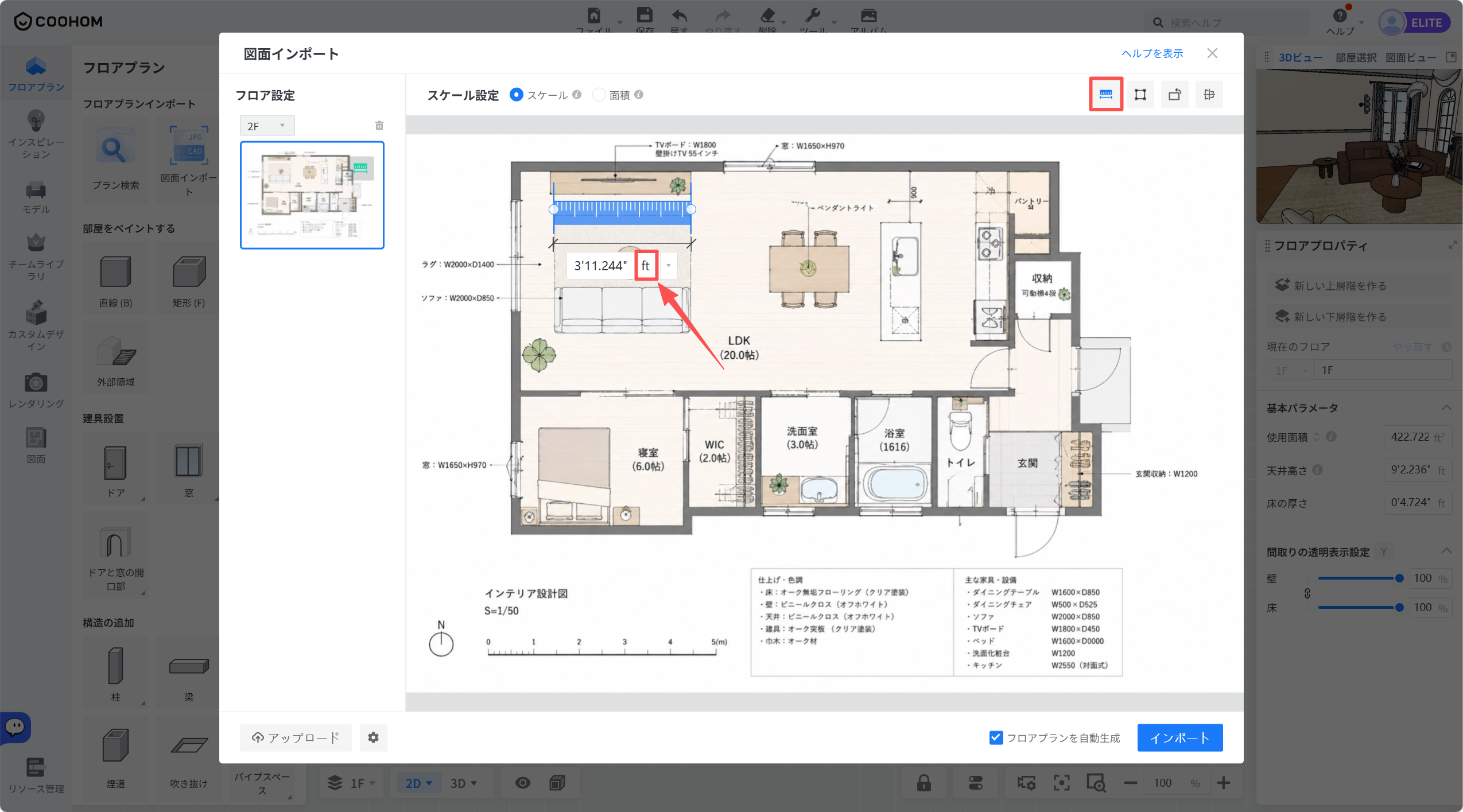The height and width of the screenshot is (812, 1463).
Task: Switch to the 部屋選択 tab
Action: click(x=1356, y=57)
